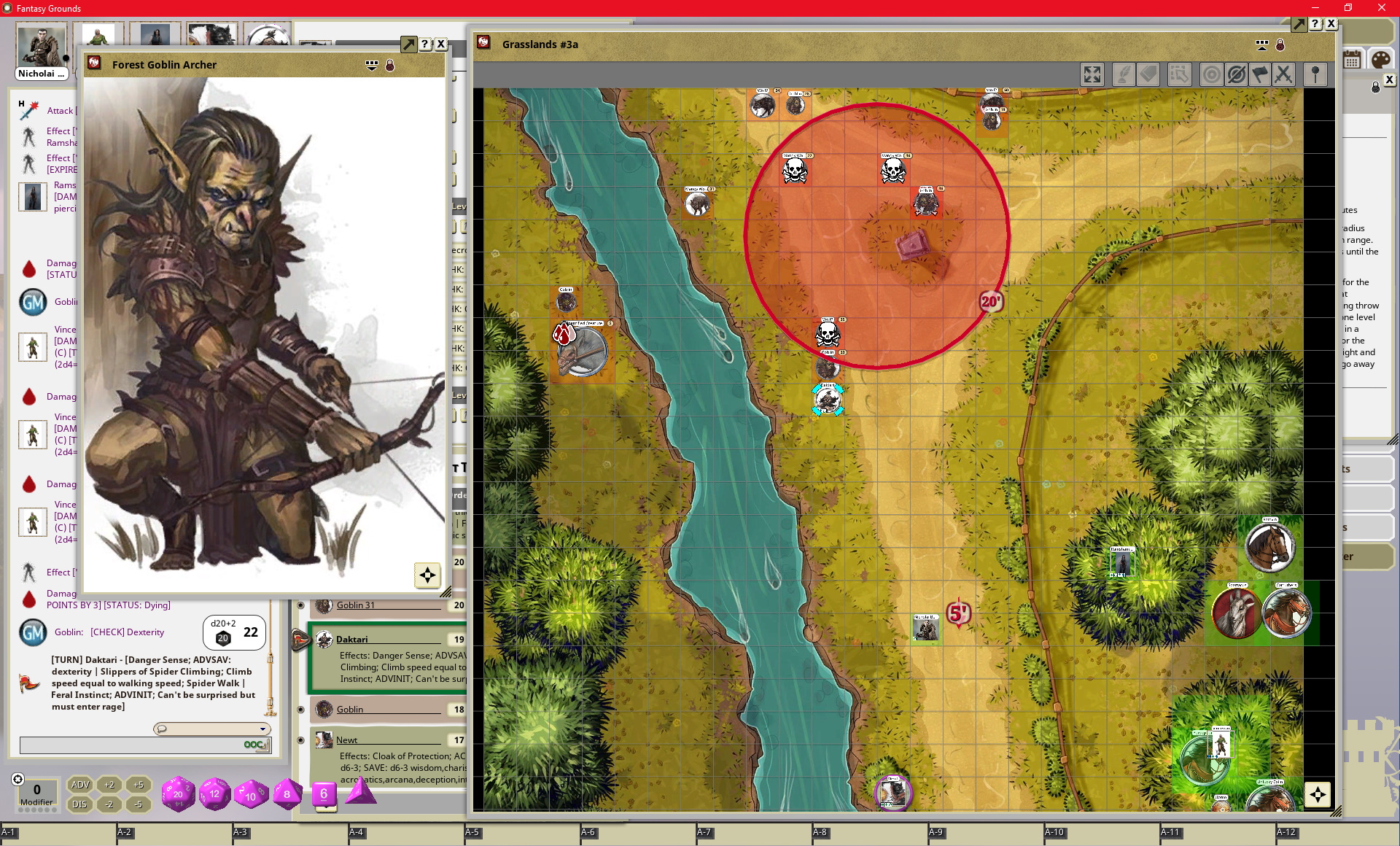
Task: Click hotkey slot A-1
Action: 58,832
